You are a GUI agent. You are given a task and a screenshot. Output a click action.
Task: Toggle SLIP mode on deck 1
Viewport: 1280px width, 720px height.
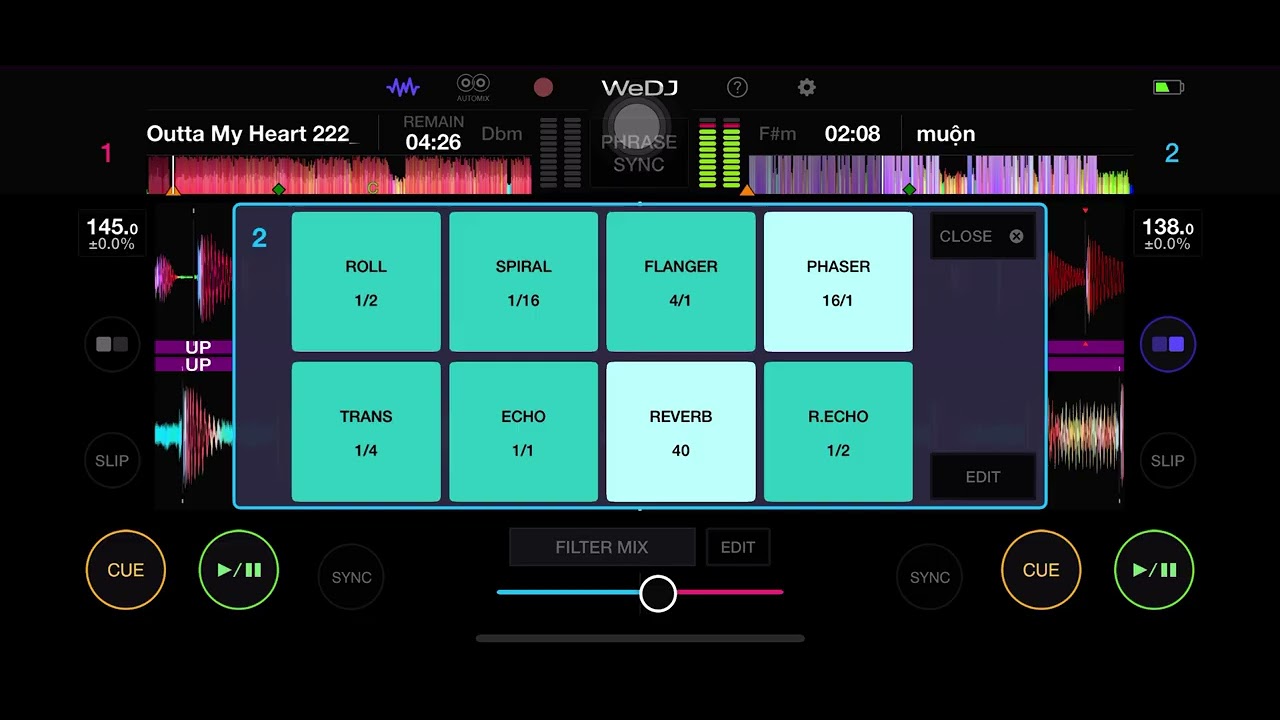112,460
